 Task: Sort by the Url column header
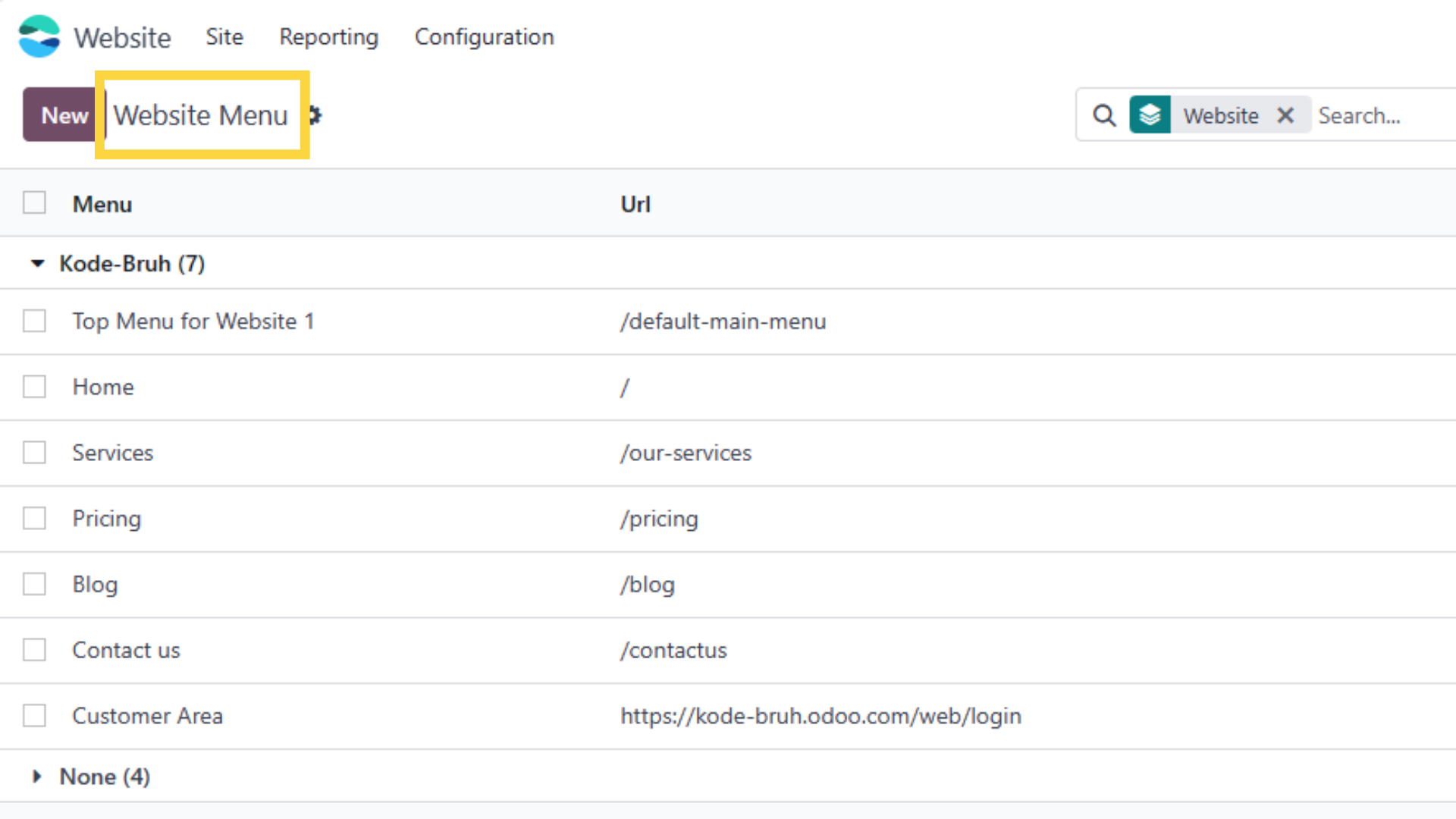click(x=635, y=204)
